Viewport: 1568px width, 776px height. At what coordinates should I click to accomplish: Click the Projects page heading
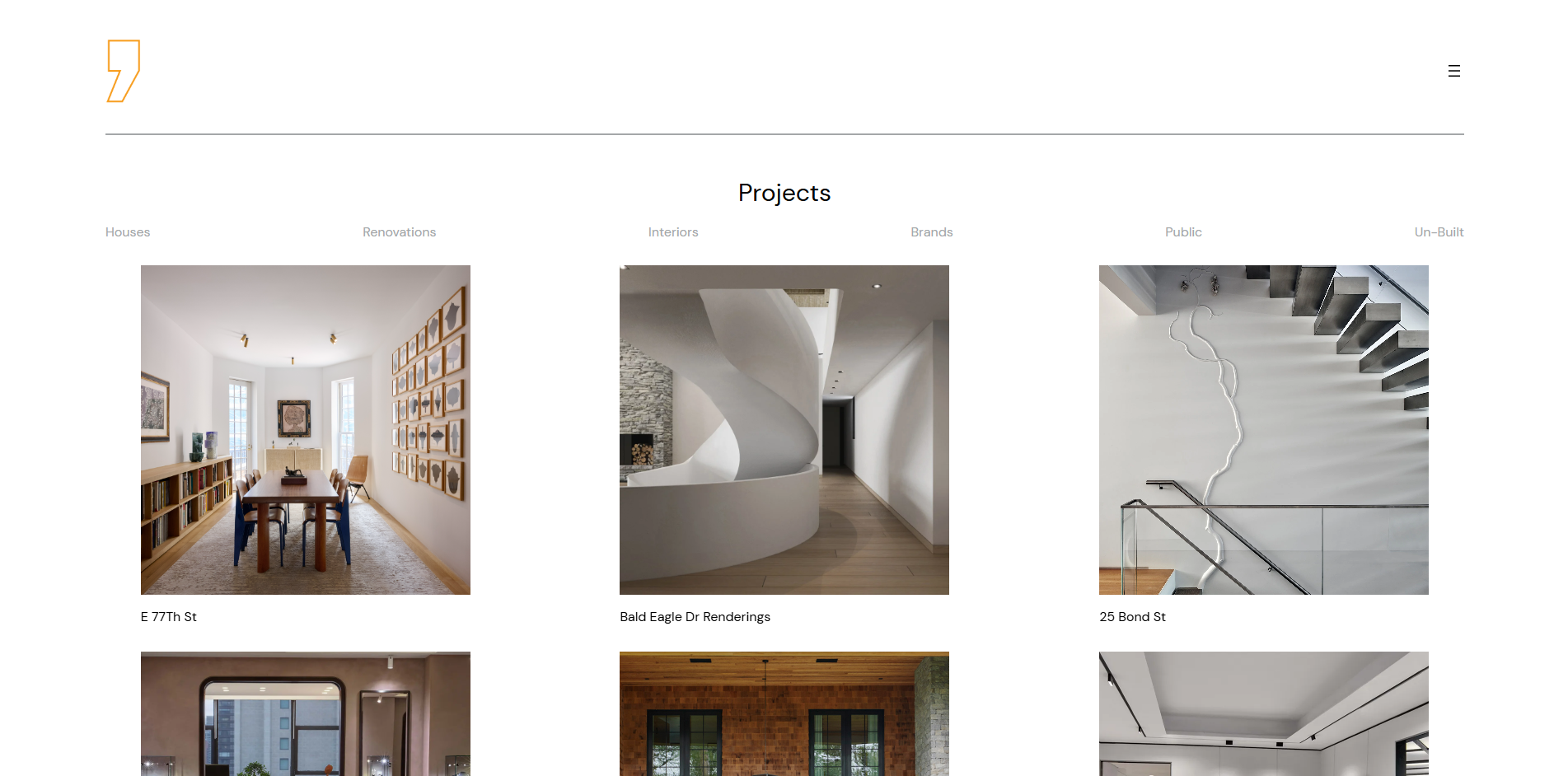click(x=784, y=193)
